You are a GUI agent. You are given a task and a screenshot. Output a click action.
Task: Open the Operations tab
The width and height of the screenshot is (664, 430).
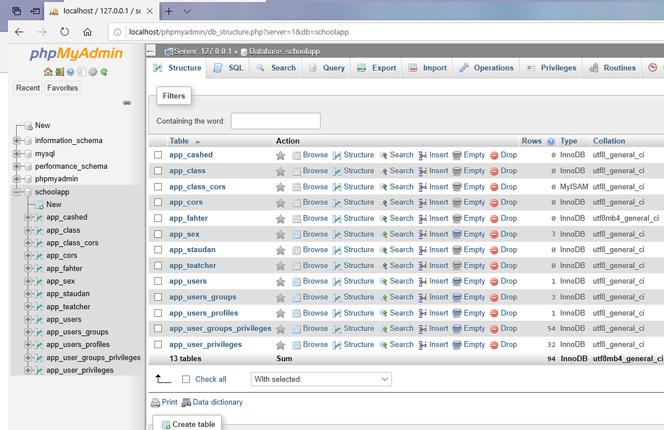coord(487,68)
